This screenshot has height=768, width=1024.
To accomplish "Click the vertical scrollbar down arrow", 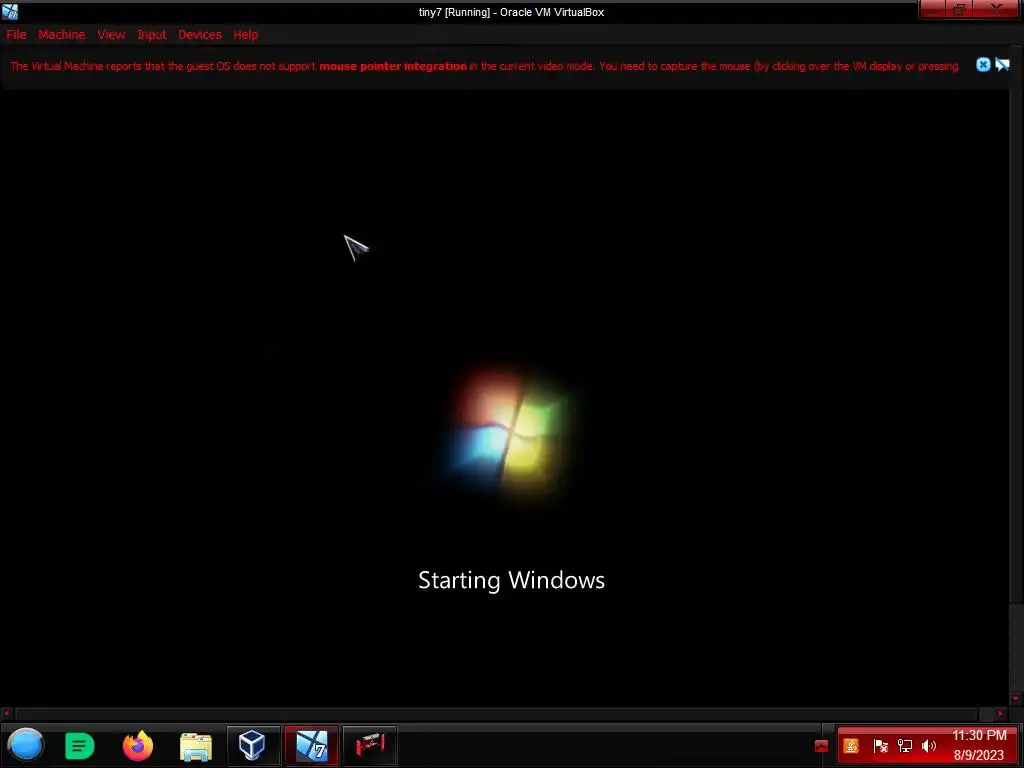I will tap(1016, 699).
